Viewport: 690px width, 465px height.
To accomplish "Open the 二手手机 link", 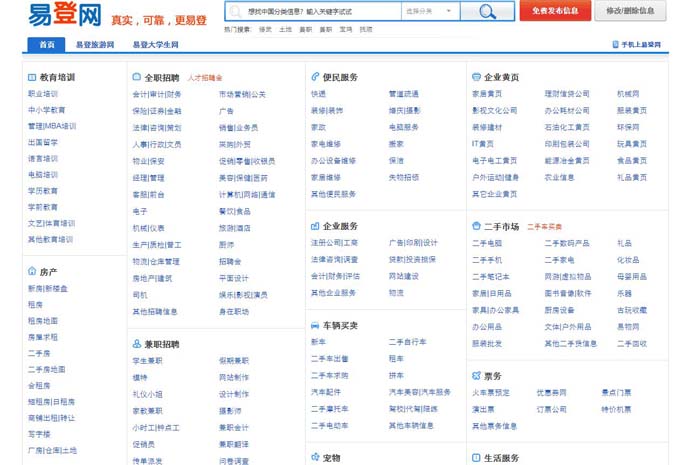I will coord(487,260).
